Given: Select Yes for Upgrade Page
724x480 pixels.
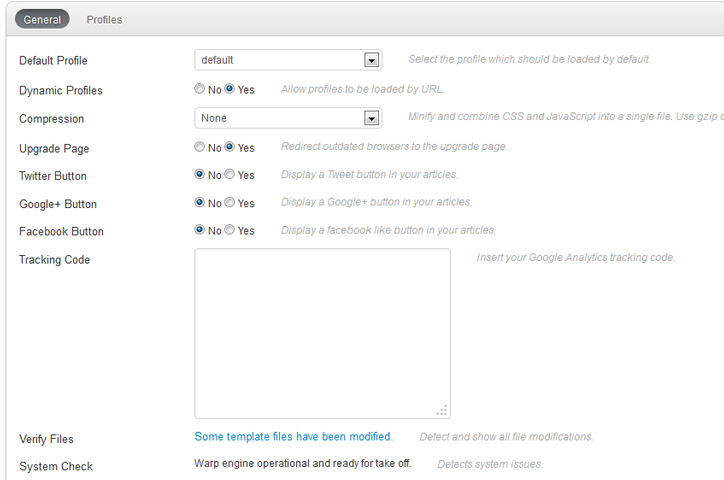Looking at the screenshot, I should (x=230, y=147).
